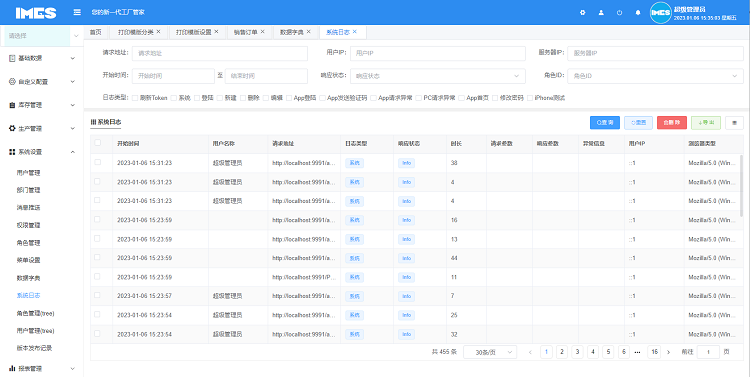750x377 pixels.
Task: Go to page 2
Action: [562, 352]
